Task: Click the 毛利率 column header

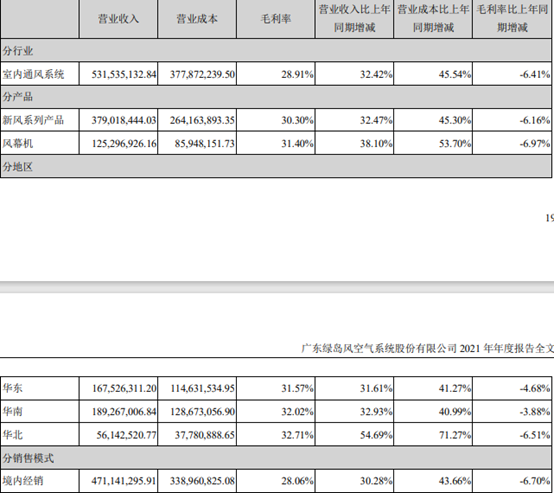Action: point(276,19)
